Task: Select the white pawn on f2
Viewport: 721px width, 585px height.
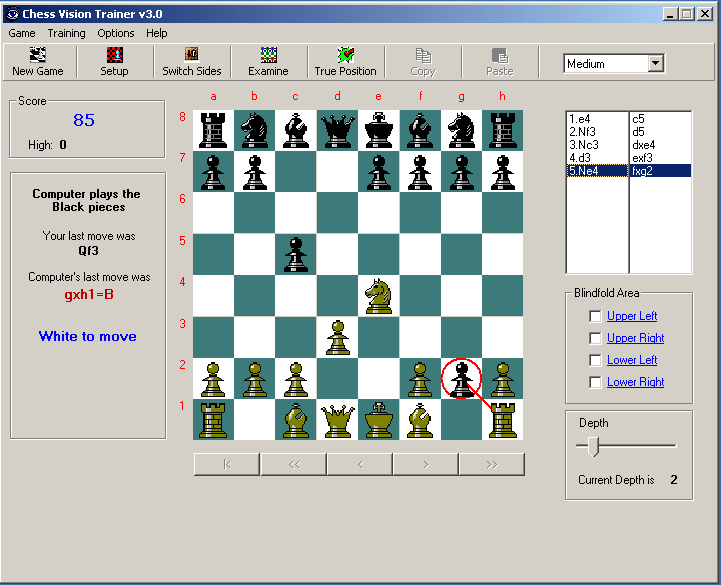Action: click(x=420, y=379)
